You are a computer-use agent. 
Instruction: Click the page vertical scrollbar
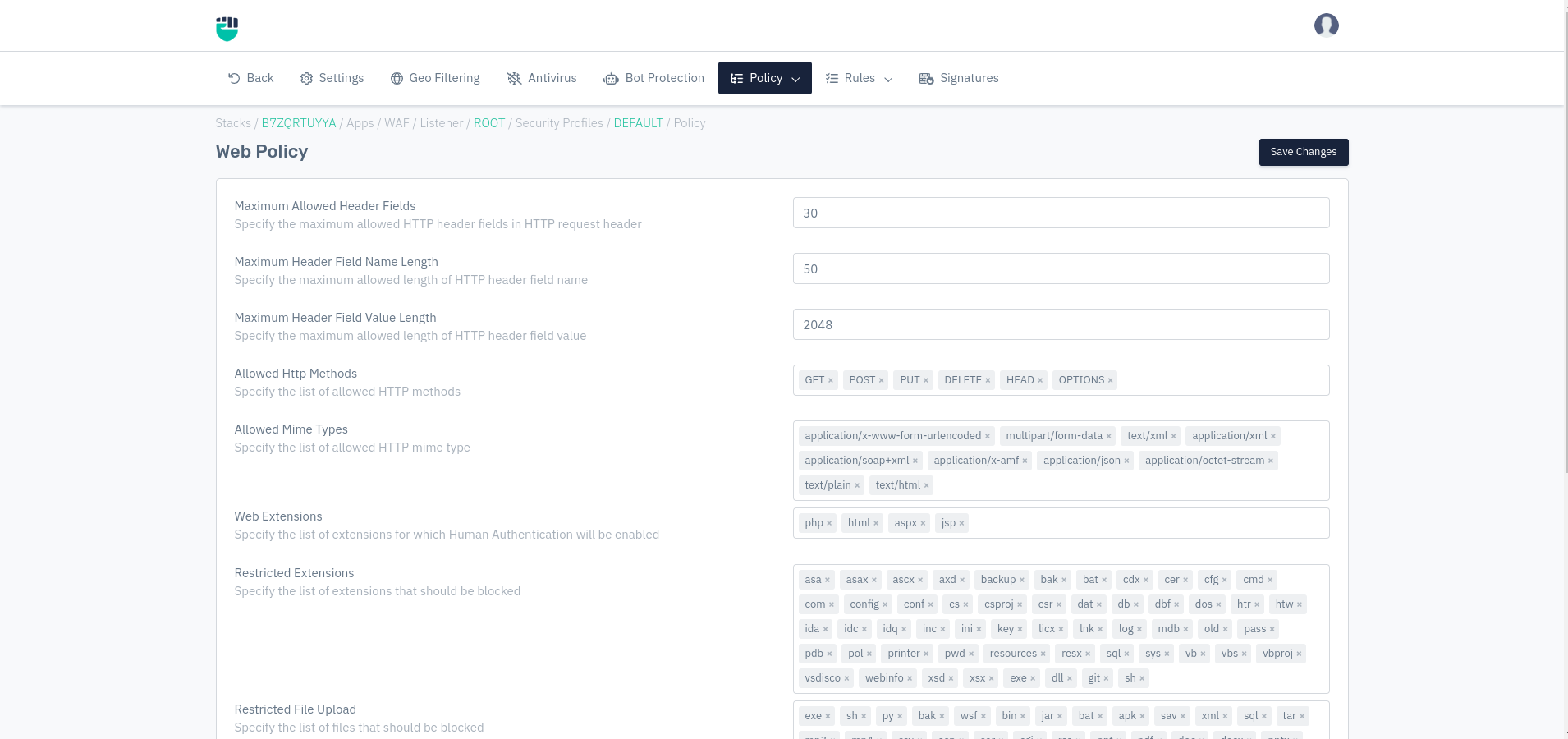coord(1565,246)
